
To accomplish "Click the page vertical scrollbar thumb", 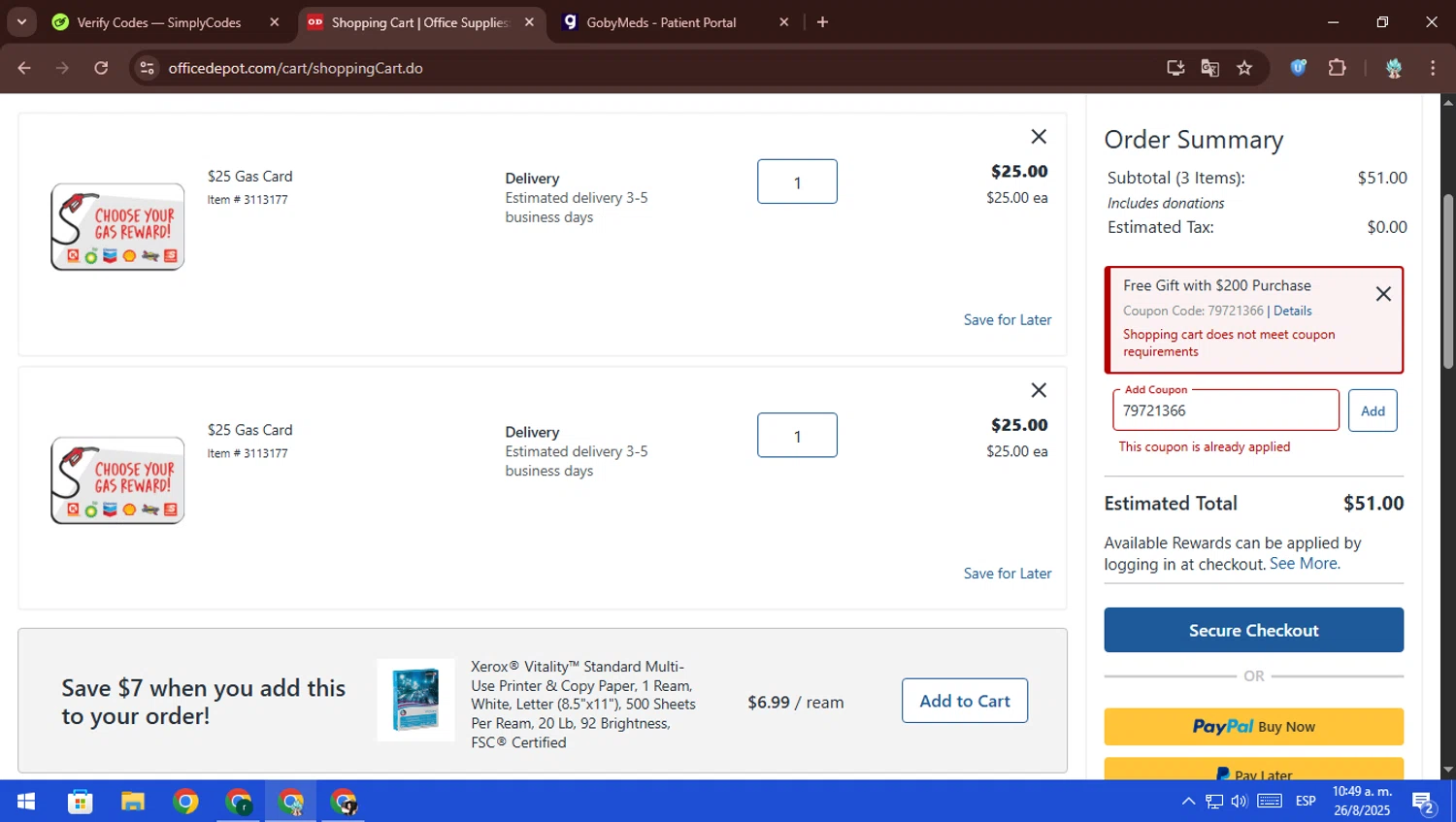I will (x=1448, y=281).
